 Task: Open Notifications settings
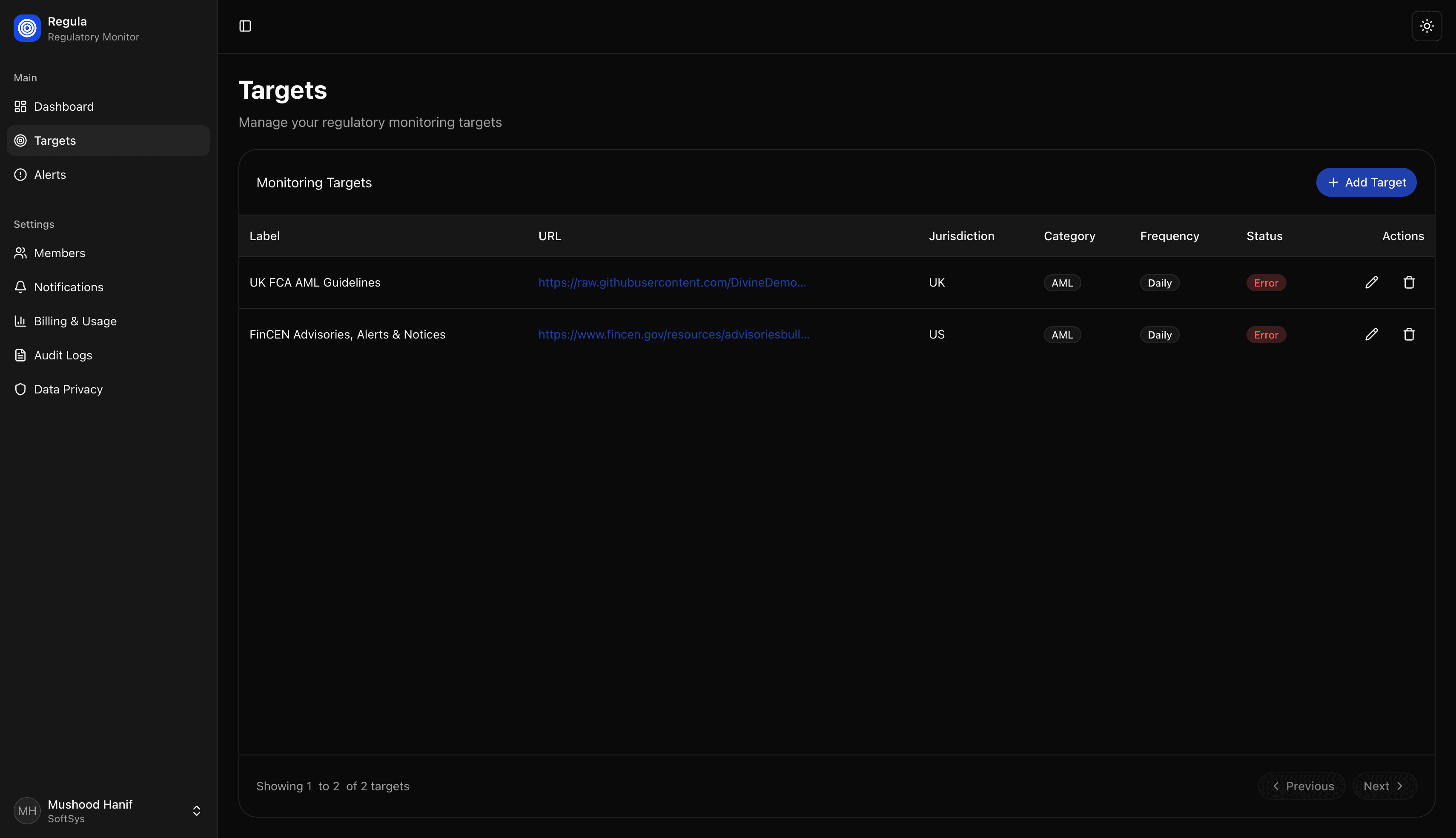pos(69,287)
